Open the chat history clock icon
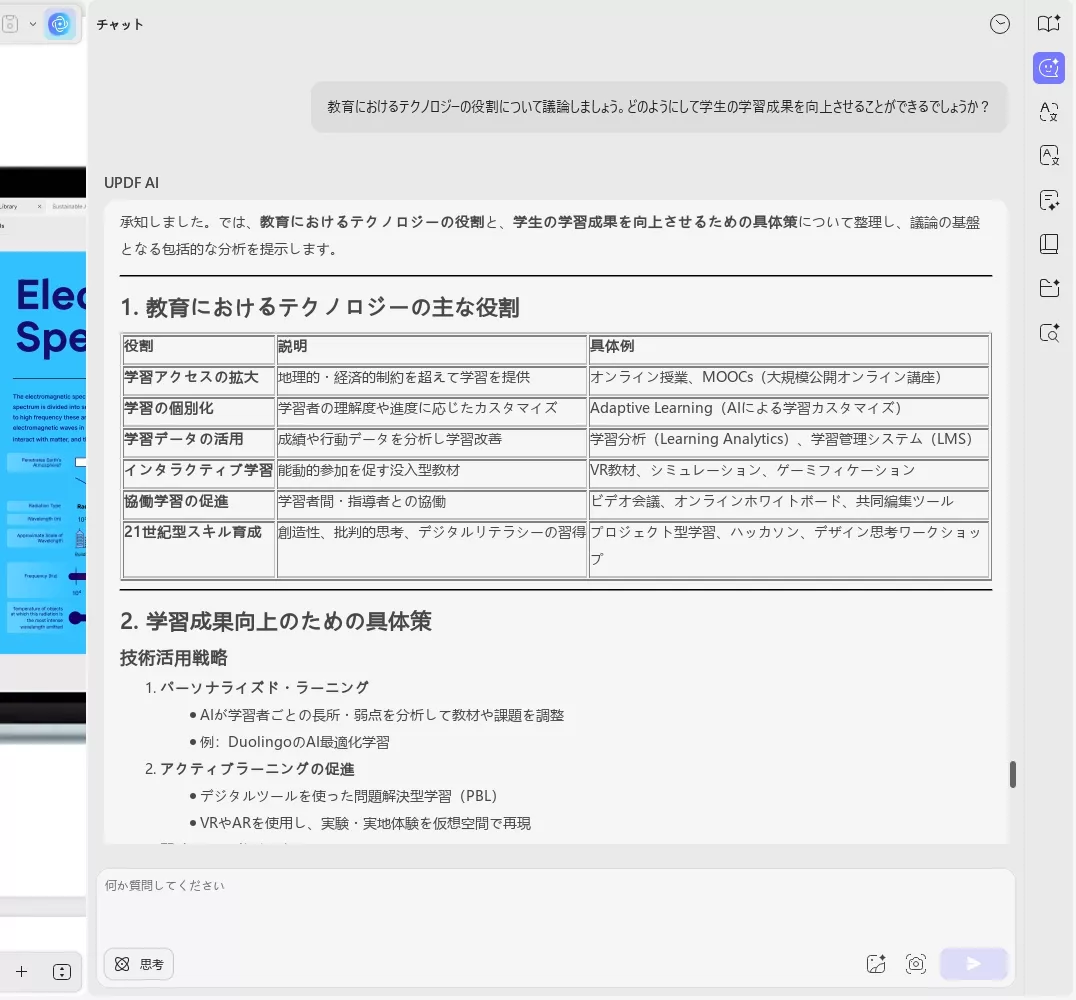1076x1000 pixels. [1000, 25]
